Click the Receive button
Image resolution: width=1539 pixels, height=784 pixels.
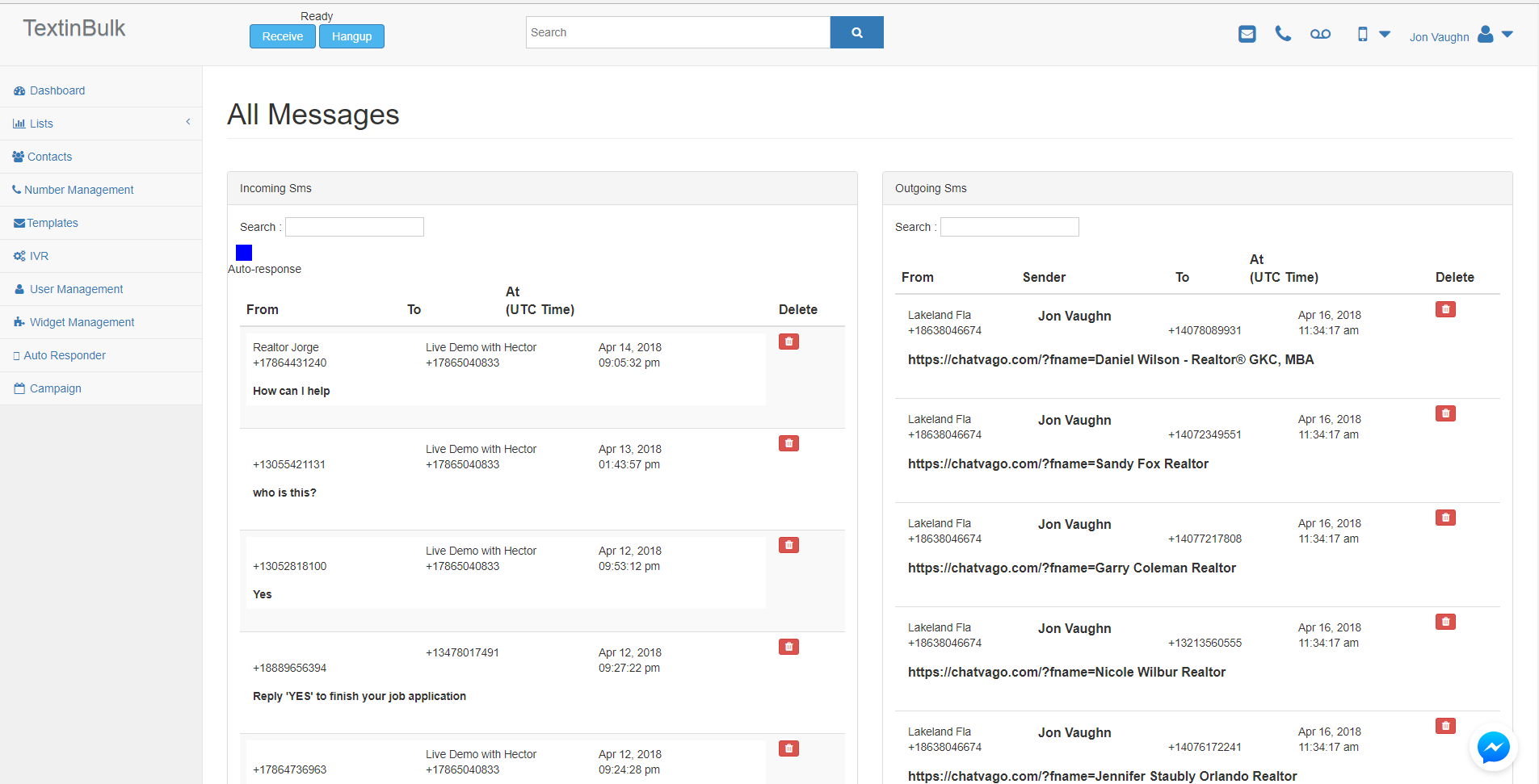pyautogui.click(x=283, y=36)
